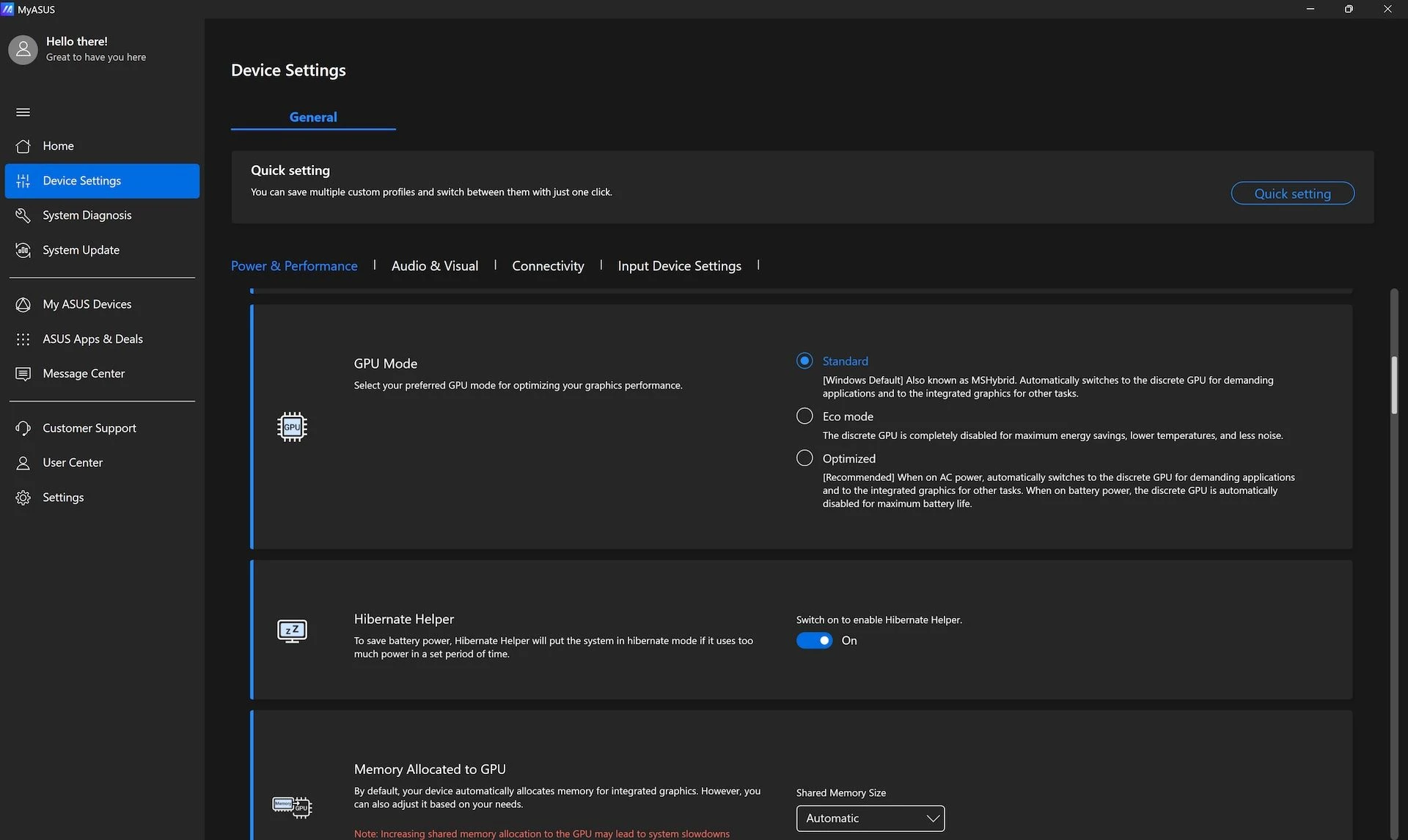Click the vertical scrollbar thumb
Viewport: 1408px width, 840px height.
pyautogui.click(x=1393, y=385)
